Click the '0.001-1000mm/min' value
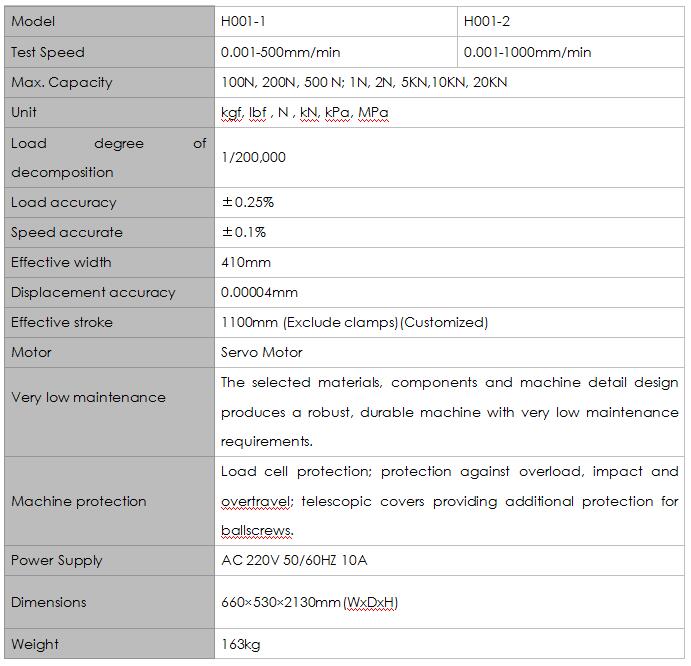 click(x=528, y=52)
